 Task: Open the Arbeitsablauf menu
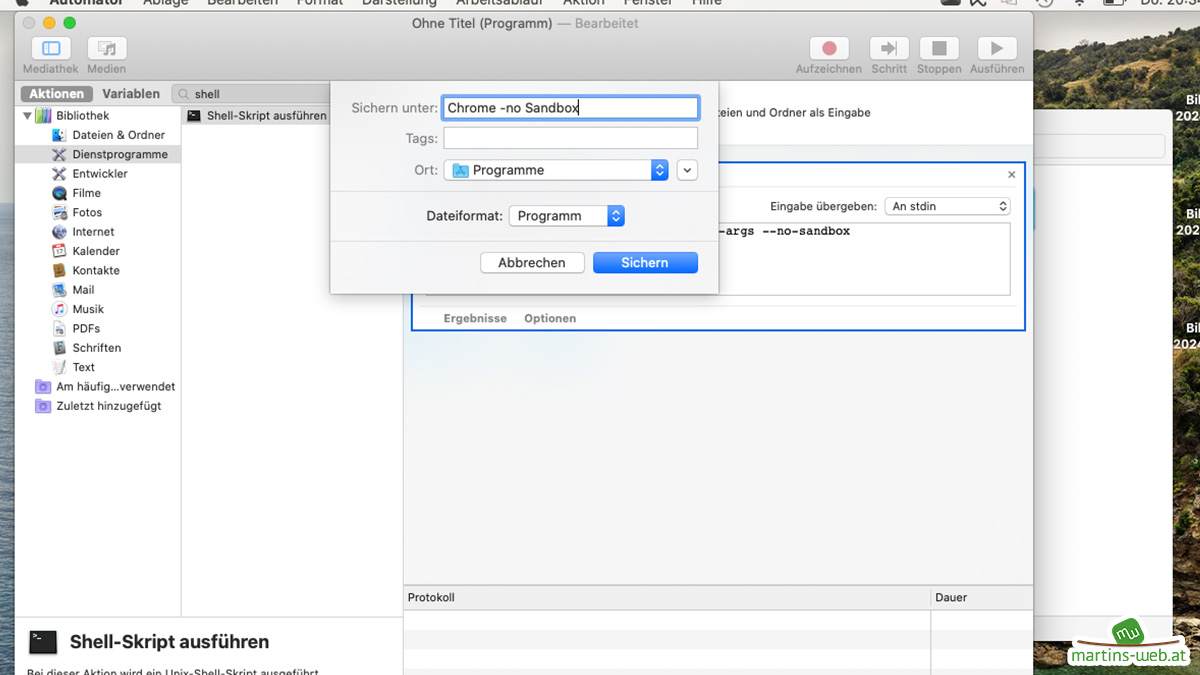(499, 3)
